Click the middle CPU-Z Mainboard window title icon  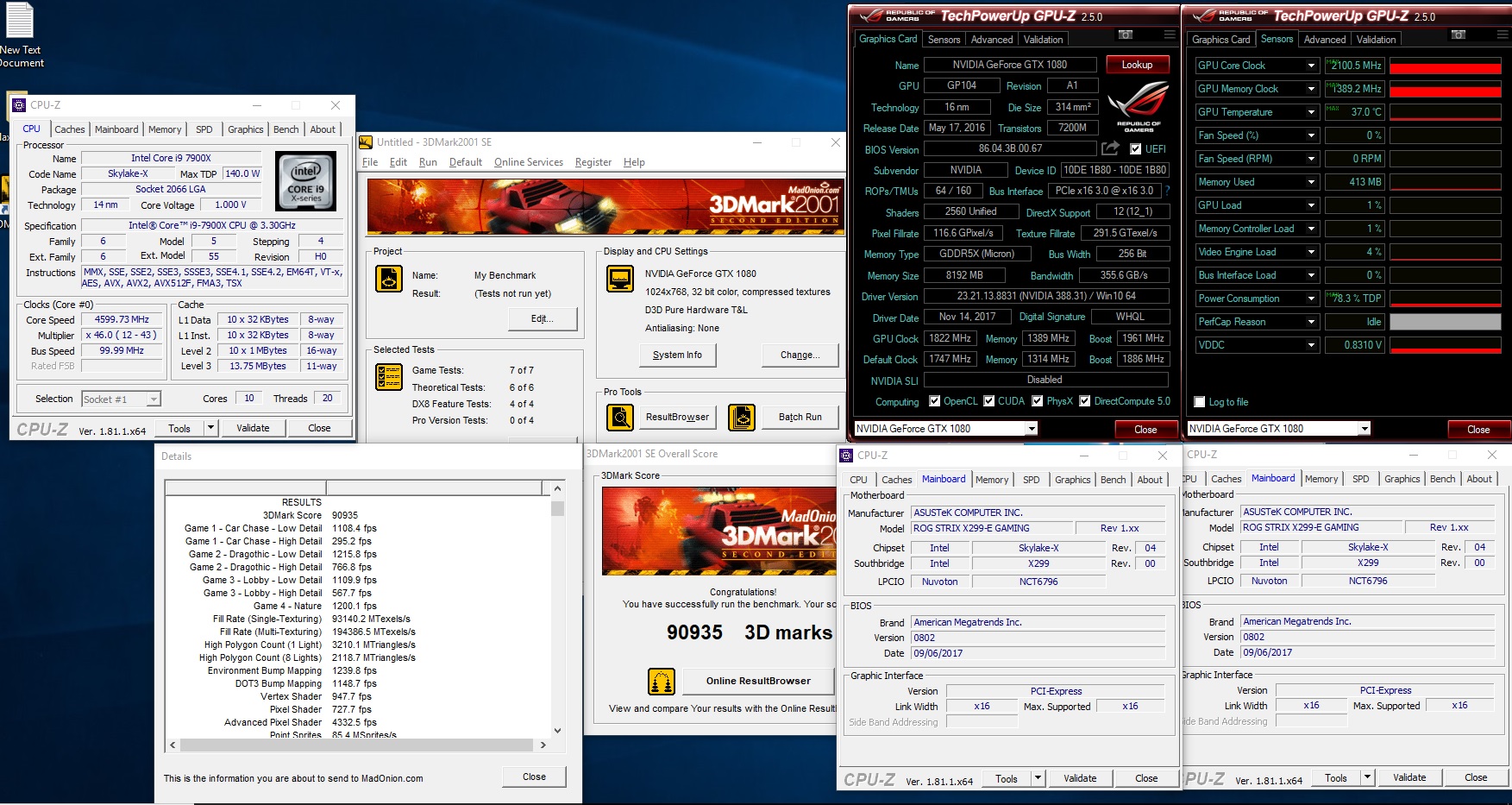(846, 456)
